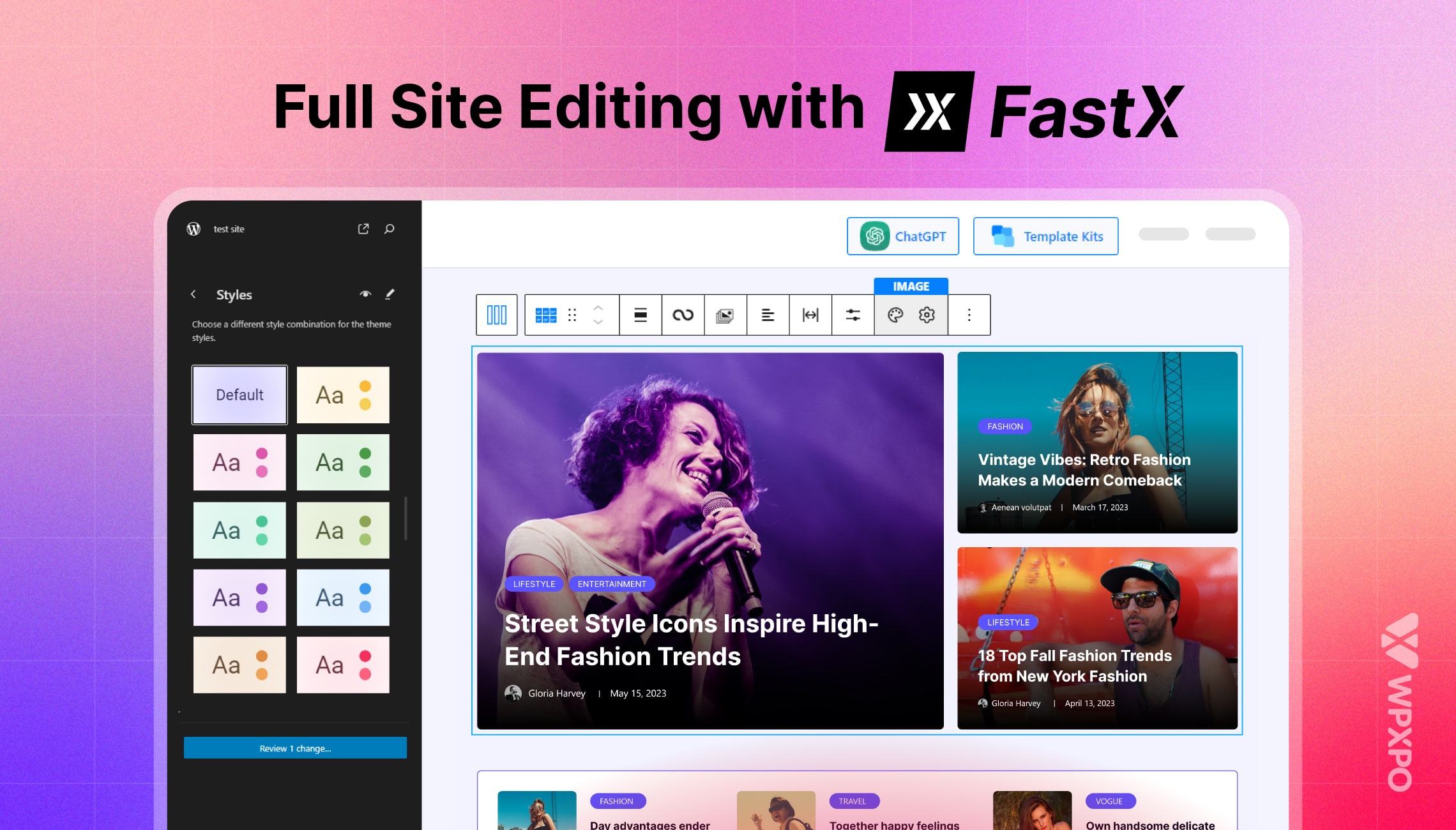Viewport: 1456px width, 830px height.
Task: Open the block options three-dot menu
Action: 969,315
